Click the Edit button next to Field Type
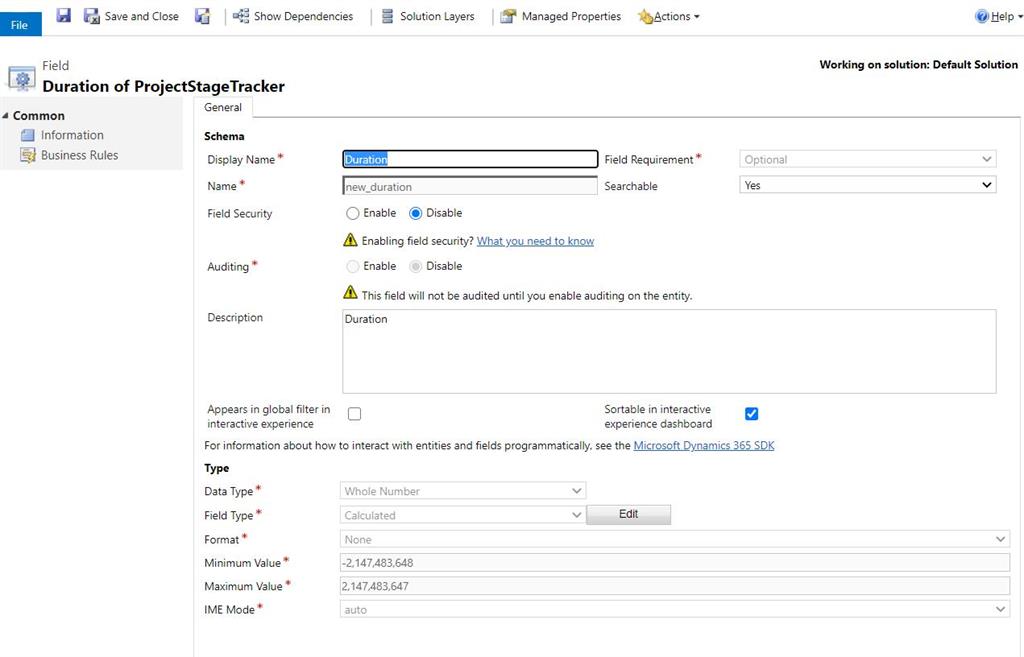Viewport: 1024px width, 657px height. coord(628,514)
